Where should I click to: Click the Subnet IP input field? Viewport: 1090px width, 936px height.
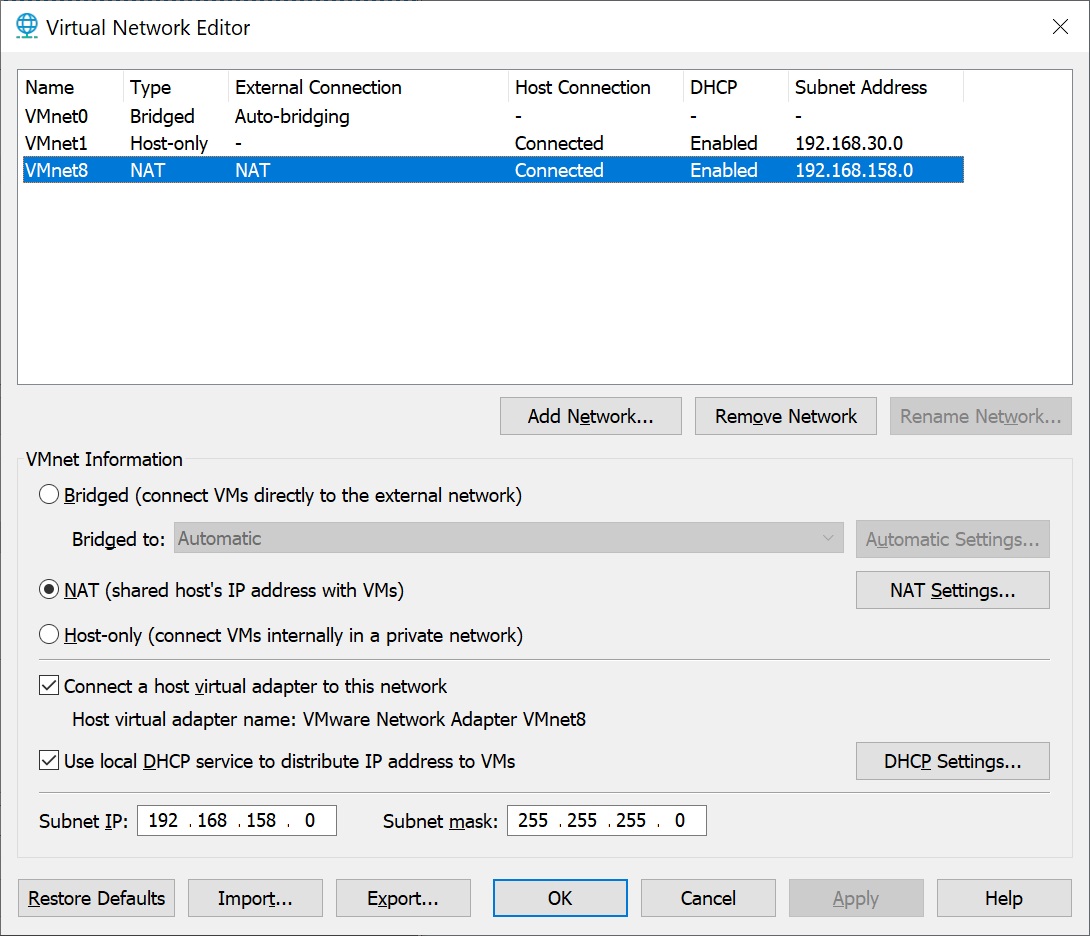(x=237, y=821)
